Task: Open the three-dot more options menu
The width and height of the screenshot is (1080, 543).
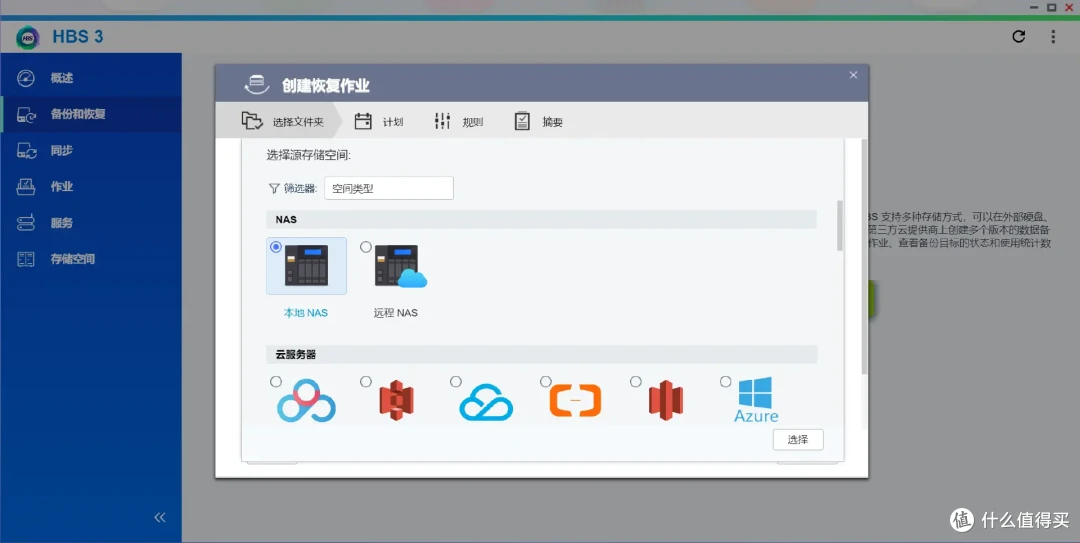Action: 1053,37
